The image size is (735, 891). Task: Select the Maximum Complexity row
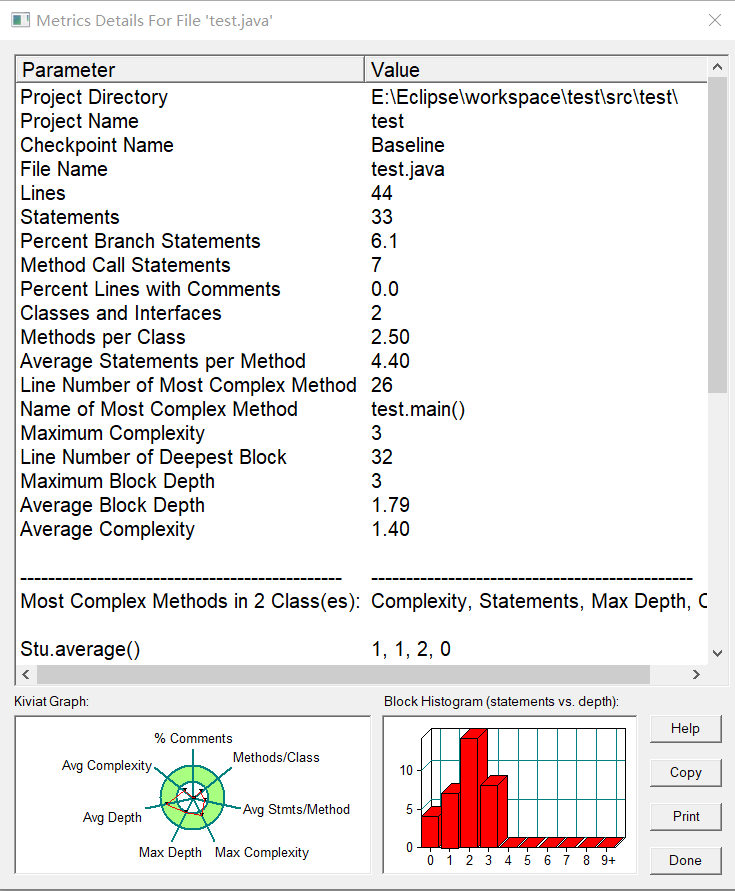point(362,433)
